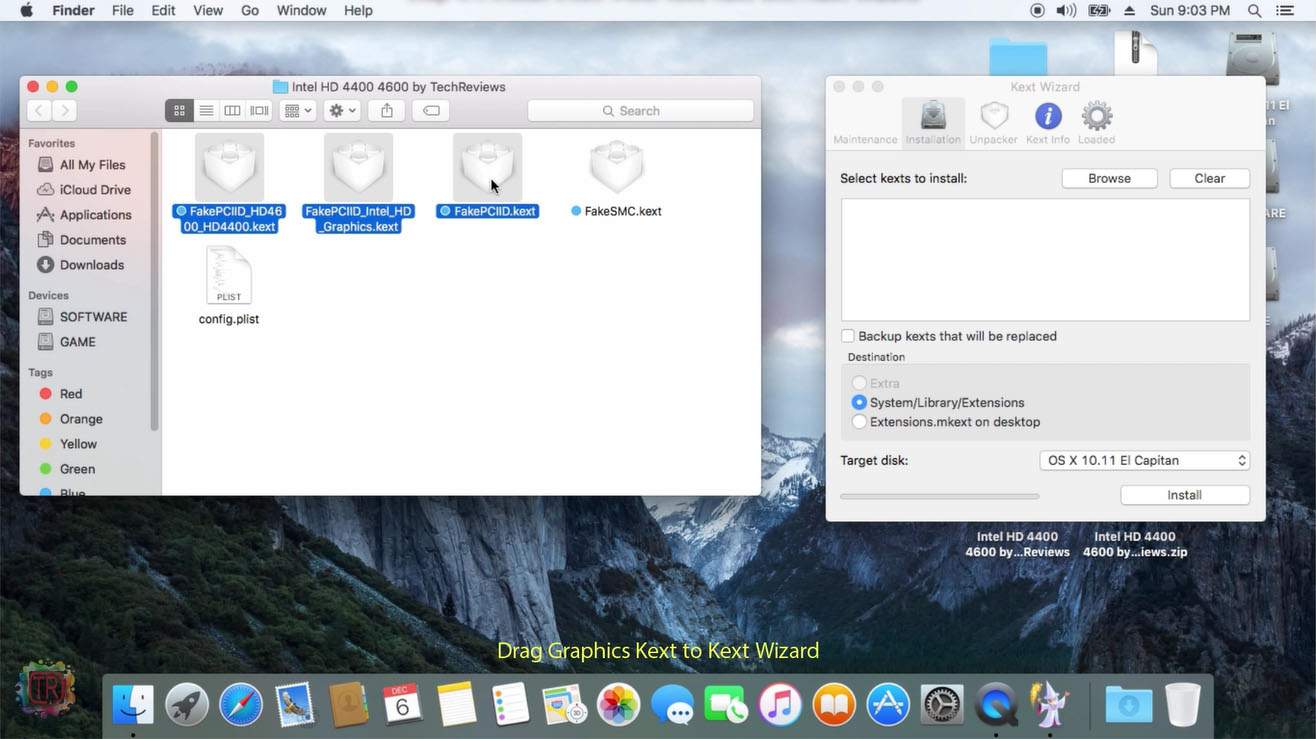The height and width of the screenshot is (739, 1316).
Task: Launch Safari from the Dock
Action: [x=240, y=704]
